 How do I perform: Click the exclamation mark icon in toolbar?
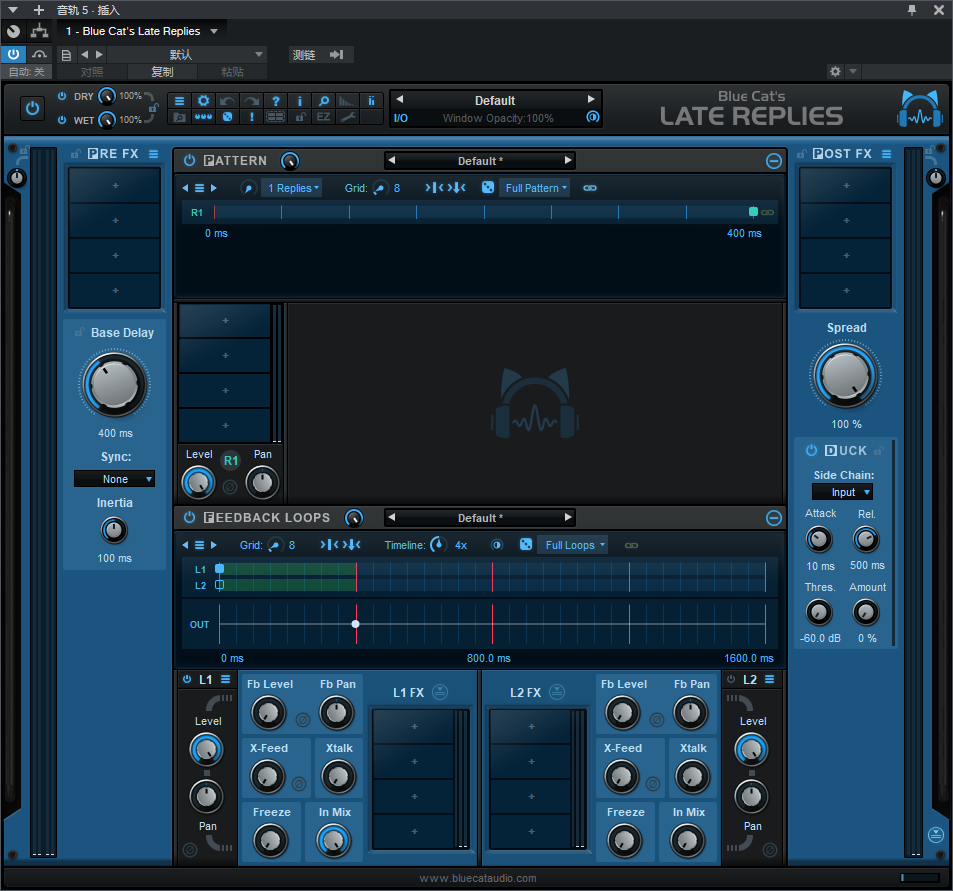point(251,117)
